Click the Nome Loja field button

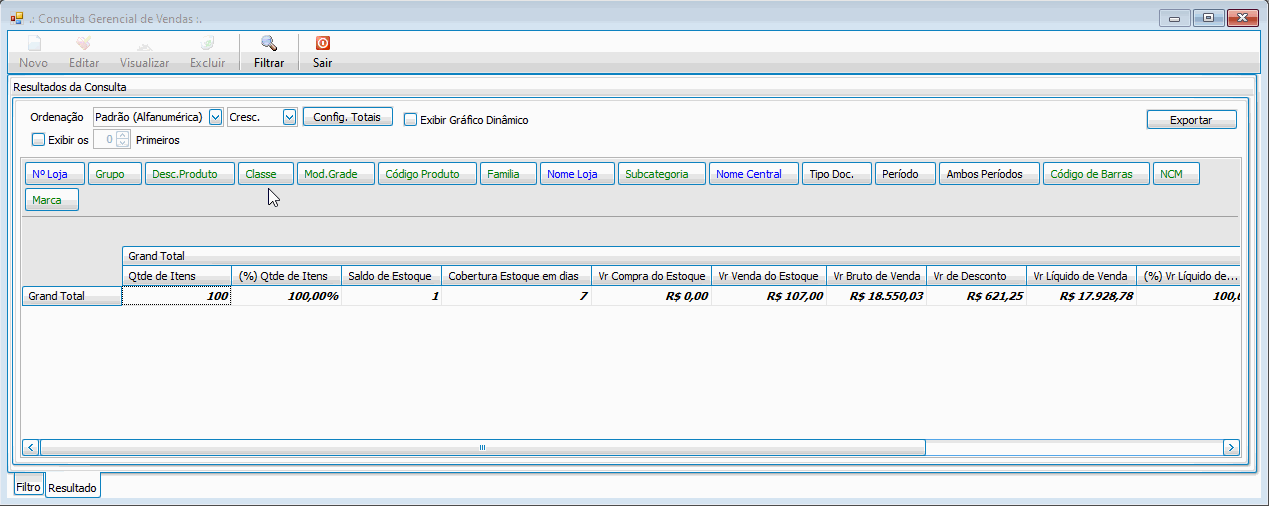pos(577,174)
